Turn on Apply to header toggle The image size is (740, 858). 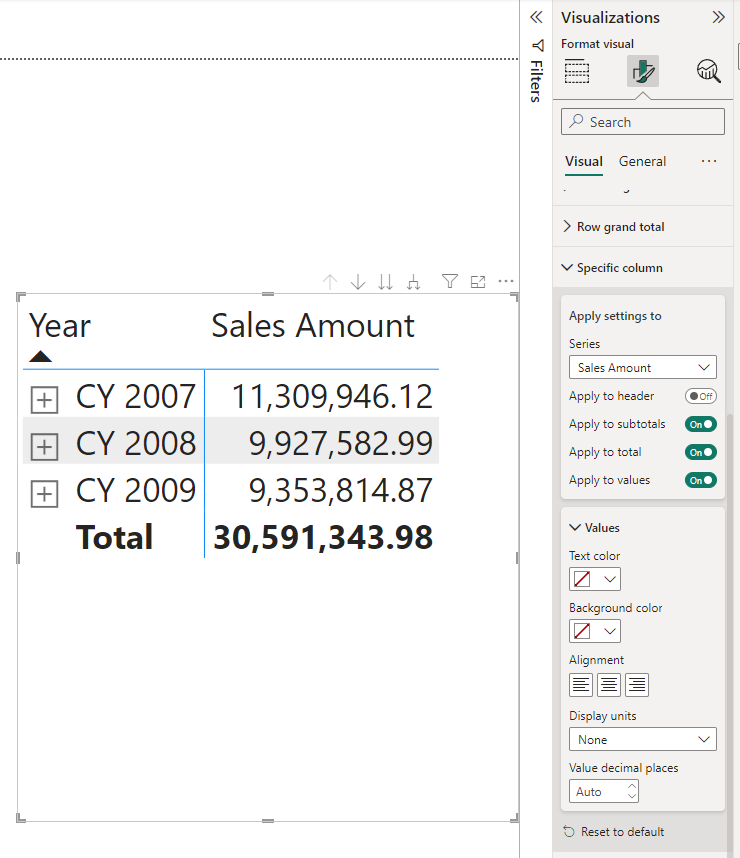click(x=700, y=396)
